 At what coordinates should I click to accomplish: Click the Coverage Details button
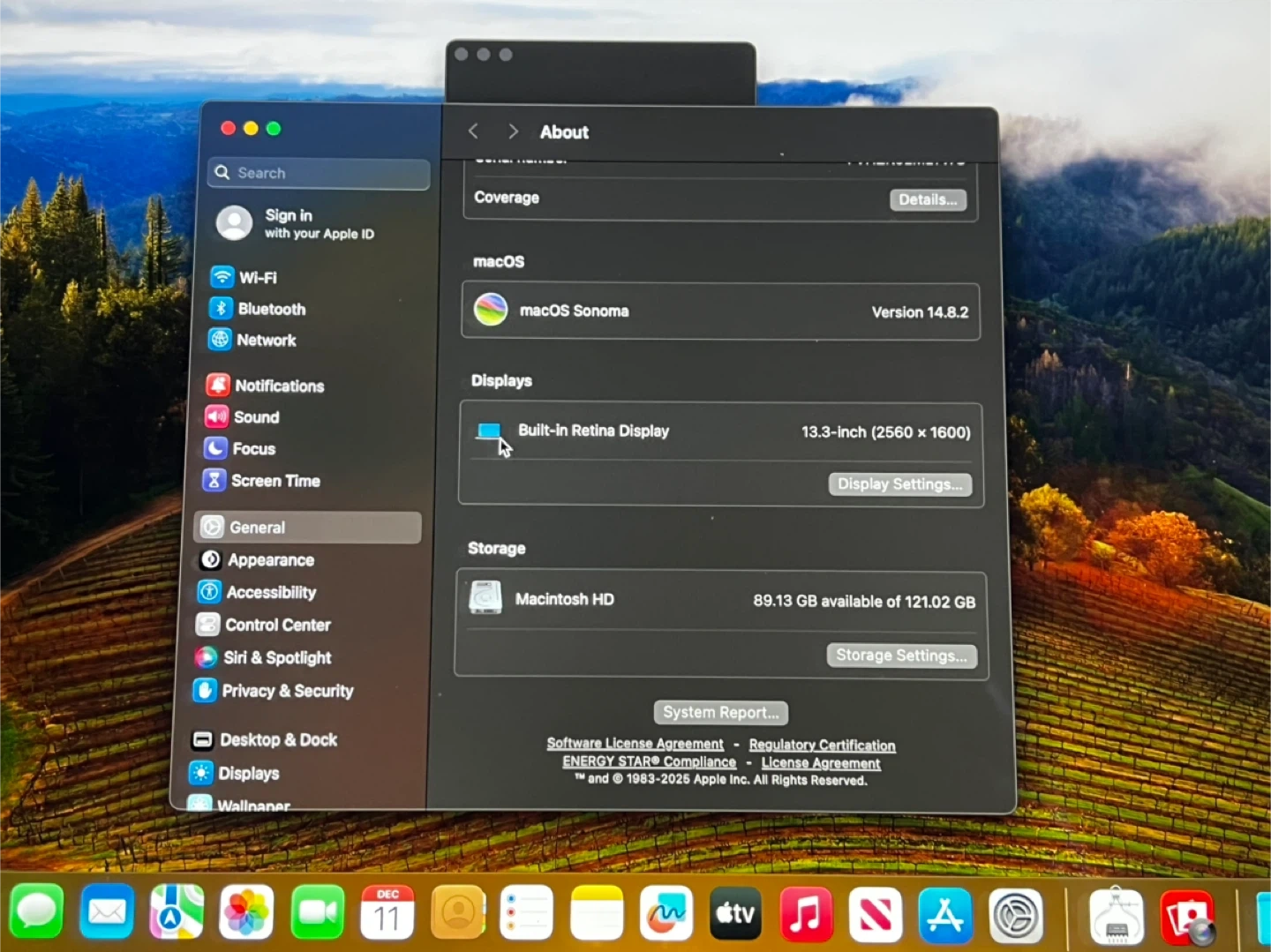point(927,199)
